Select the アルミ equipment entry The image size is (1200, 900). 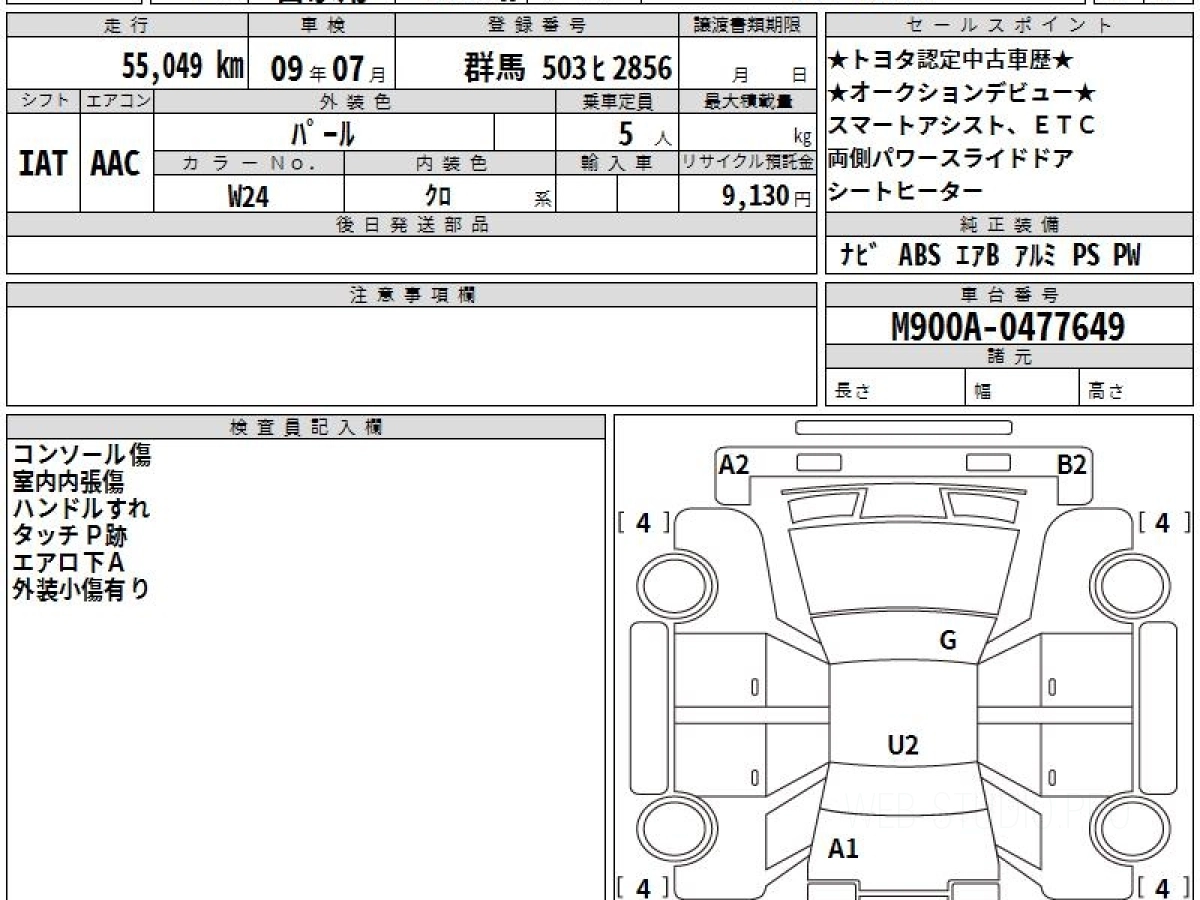pos(1035,255)
